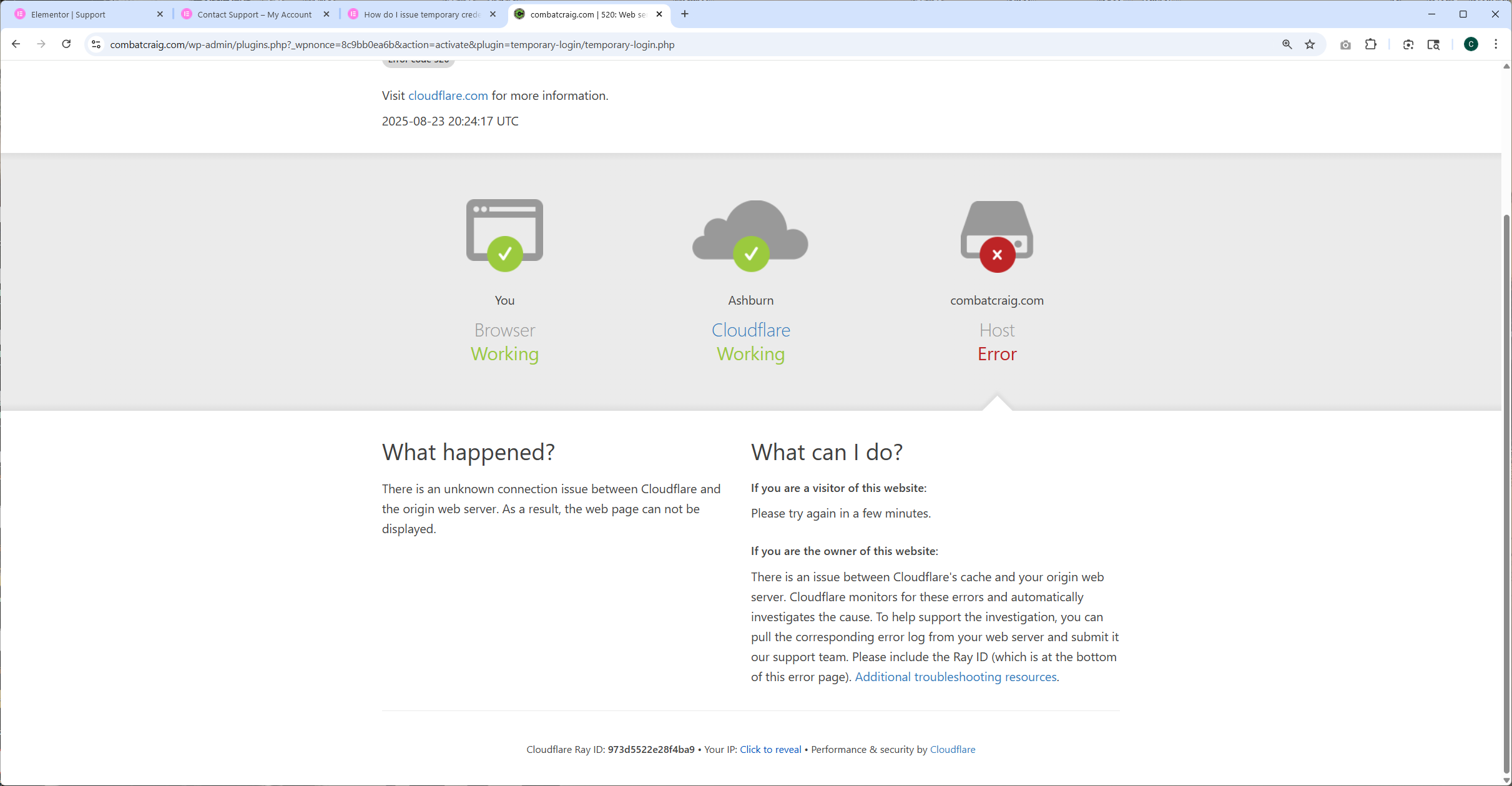The width and height of the screenshot is (1512, 786).
Task: Open the Chrome three-dot menu
Action: (1496, 44)
